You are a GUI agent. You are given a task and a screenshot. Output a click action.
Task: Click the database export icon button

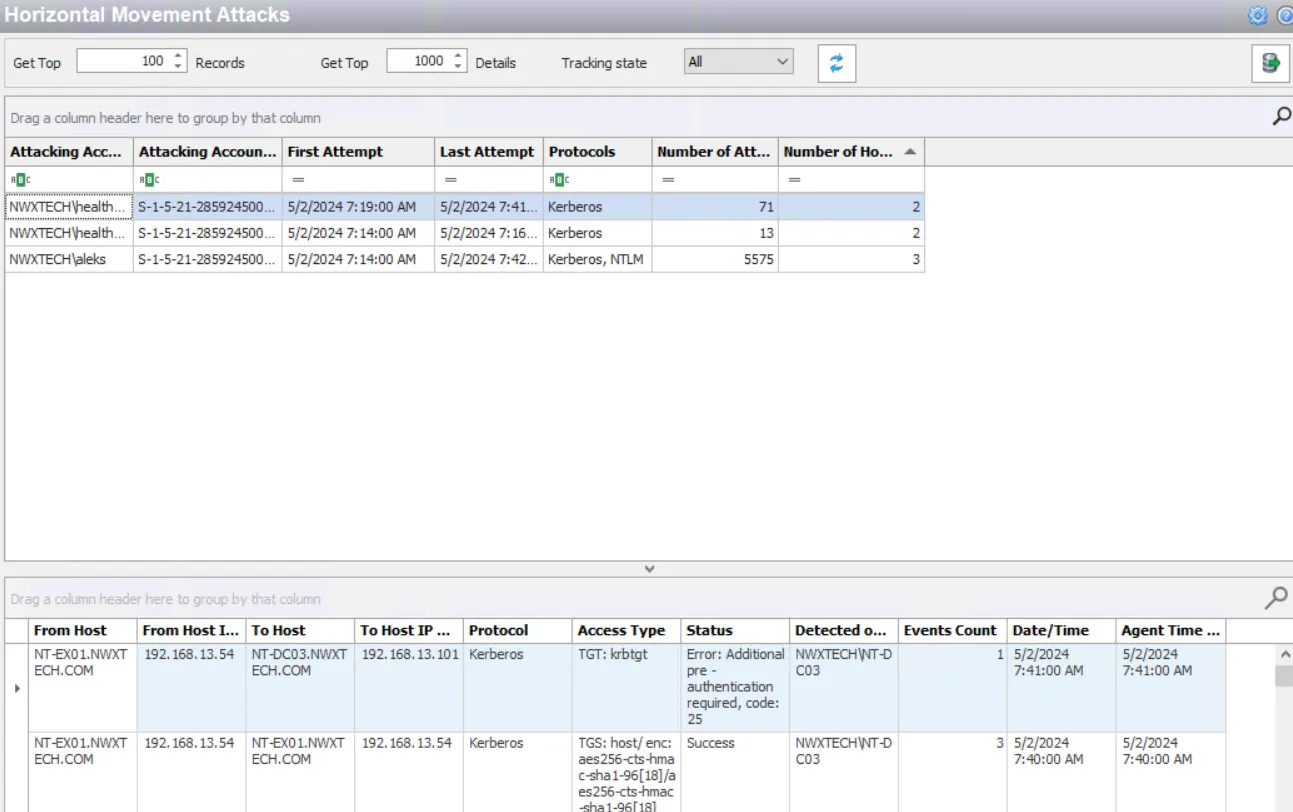coord(1270,63)
